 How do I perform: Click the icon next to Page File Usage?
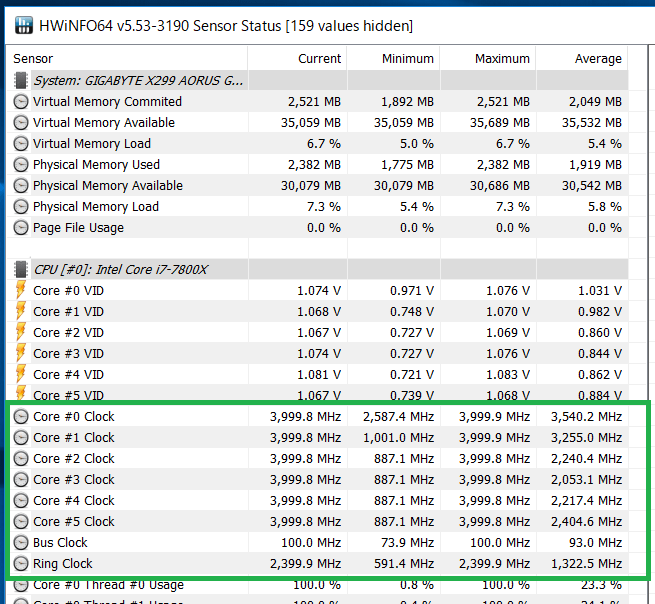point(21,228)
